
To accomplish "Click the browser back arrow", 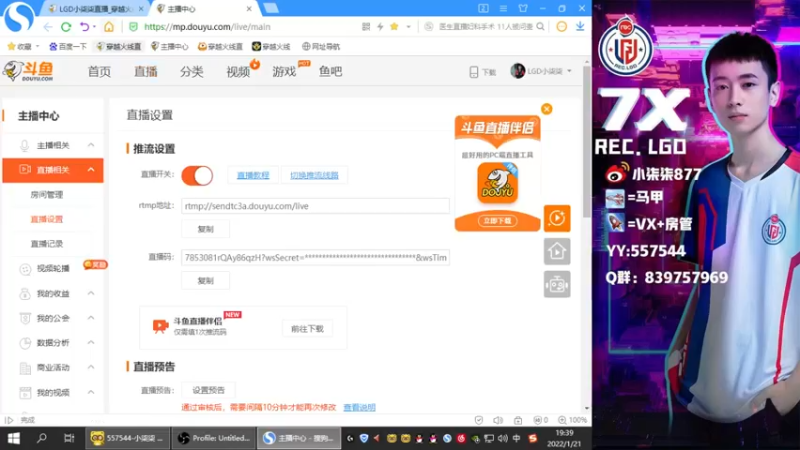I will click(x=47, y=27).
